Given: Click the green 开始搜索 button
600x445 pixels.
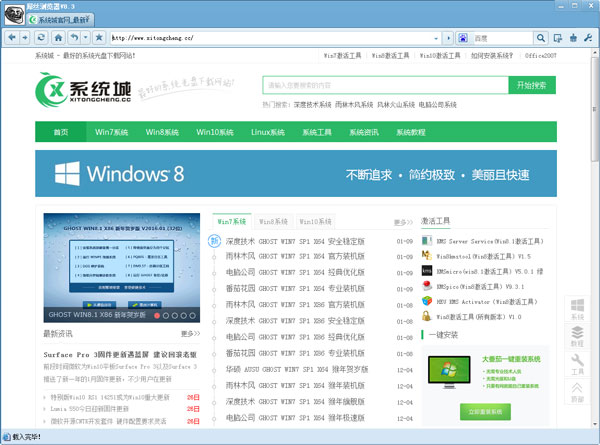Looking at the screenshot, I should coord(532,85).
